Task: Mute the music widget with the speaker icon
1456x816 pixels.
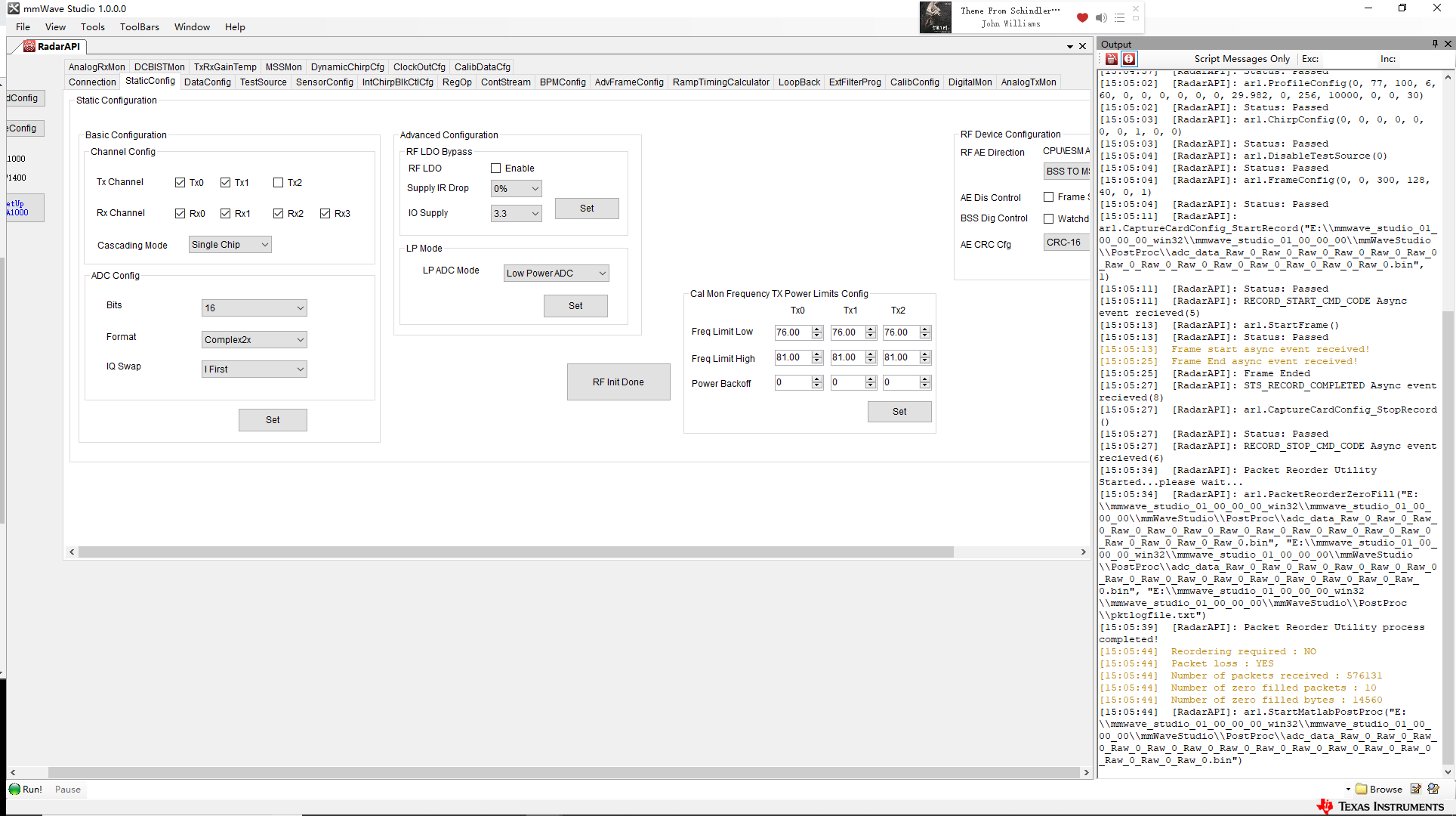Action: (1101, 17)
